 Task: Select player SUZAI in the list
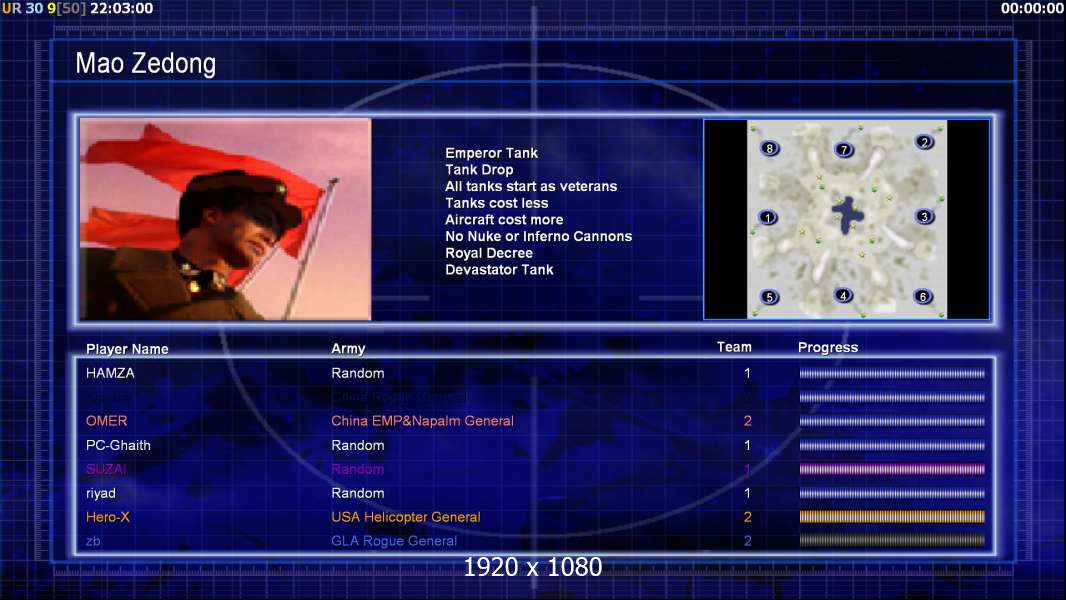pyautogui.click(x=105, y=469)
